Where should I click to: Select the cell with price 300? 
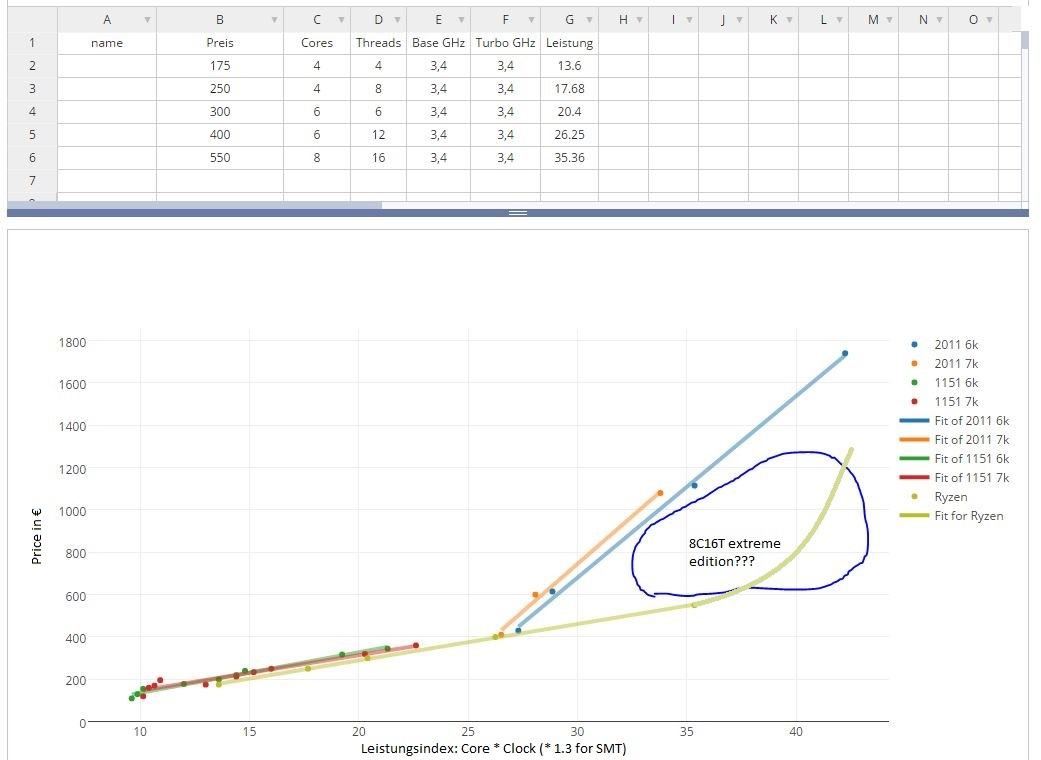[220, 112]
